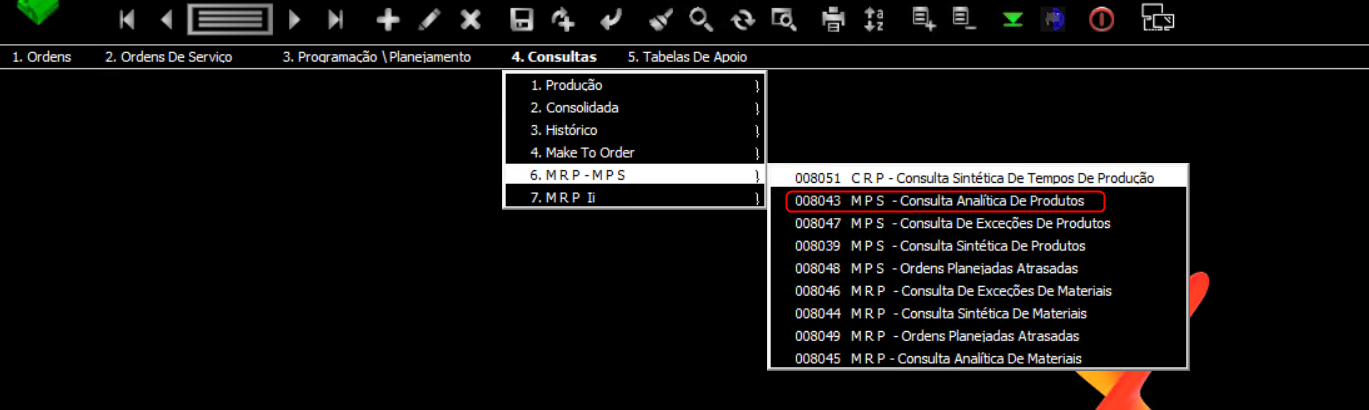Click the red power exit icon
Viewport: 1369px width, 410px height.
(x=1102, y=19)
